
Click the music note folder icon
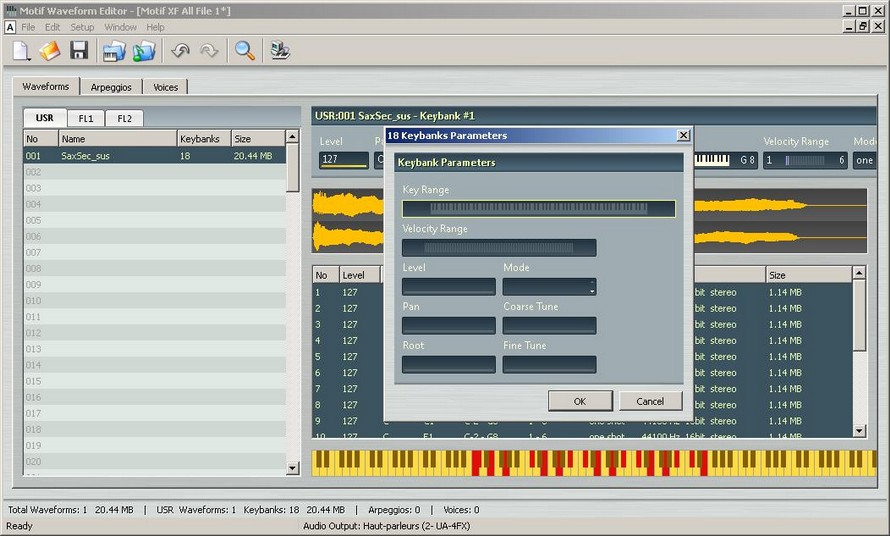coord(144,50)
